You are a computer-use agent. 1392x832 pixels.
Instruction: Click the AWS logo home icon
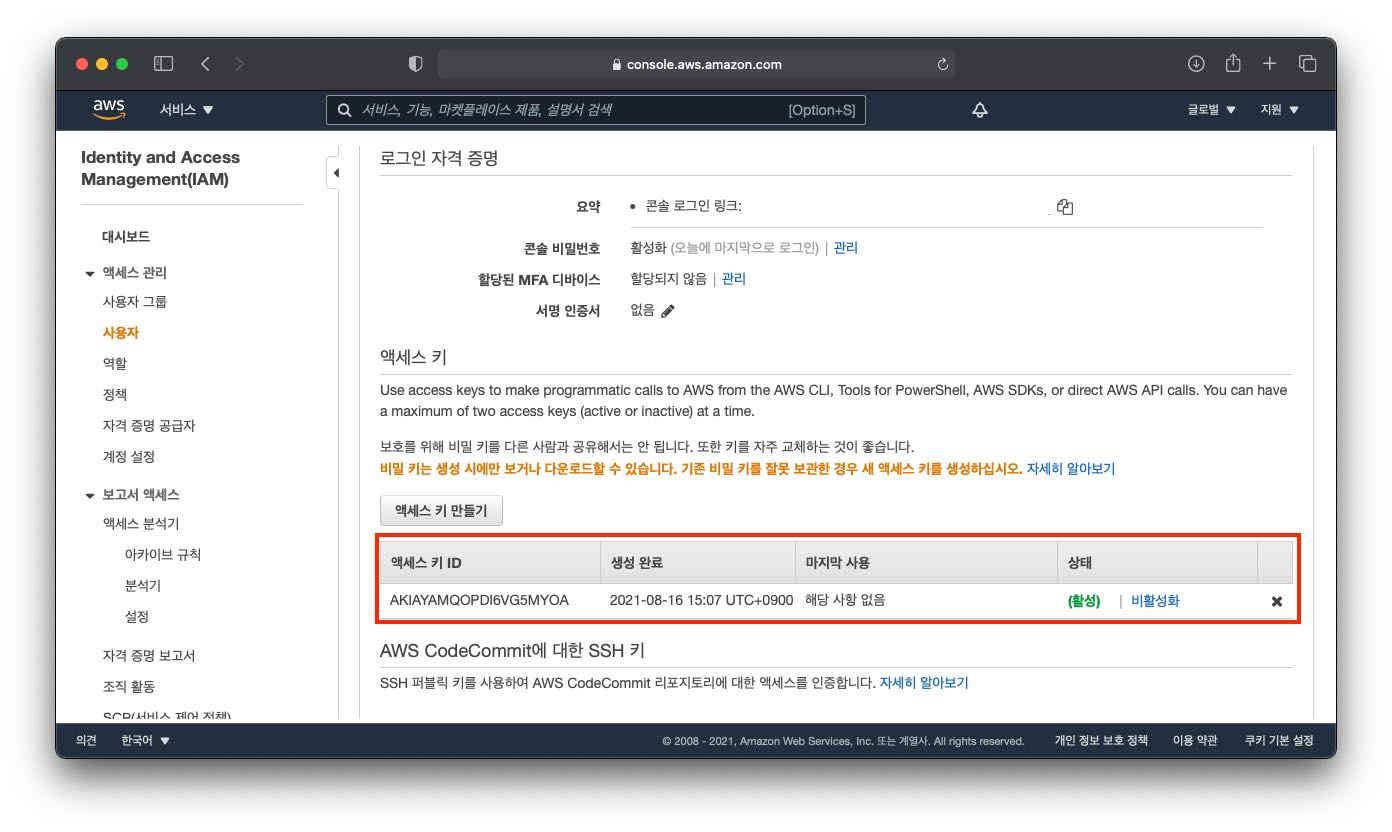coord(109,109)
